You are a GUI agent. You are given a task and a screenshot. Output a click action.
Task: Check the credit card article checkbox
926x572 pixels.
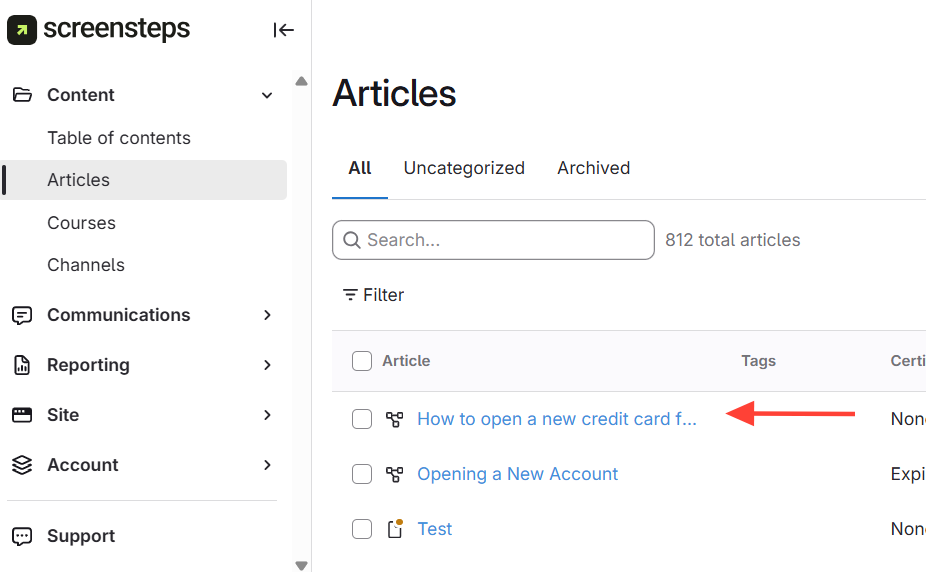pyautogui.click(x=362, y=419)
